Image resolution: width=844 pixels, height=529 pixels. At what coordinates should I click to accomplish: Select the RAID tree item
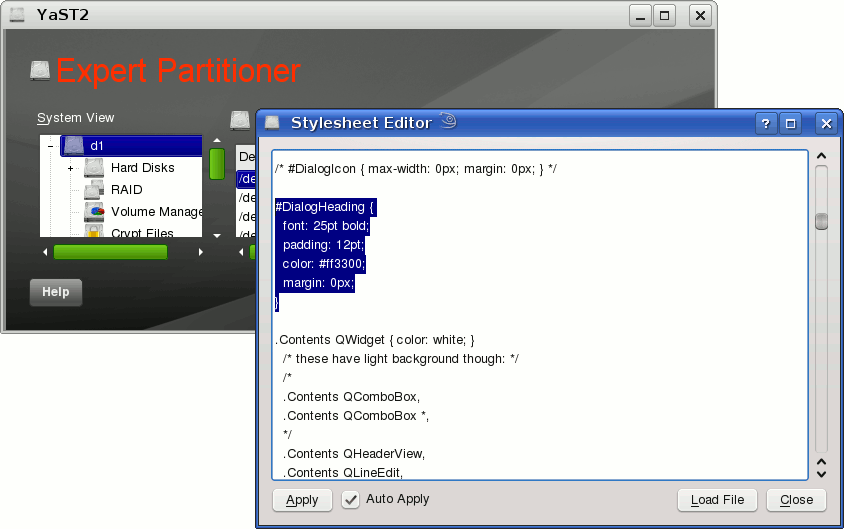126,190
